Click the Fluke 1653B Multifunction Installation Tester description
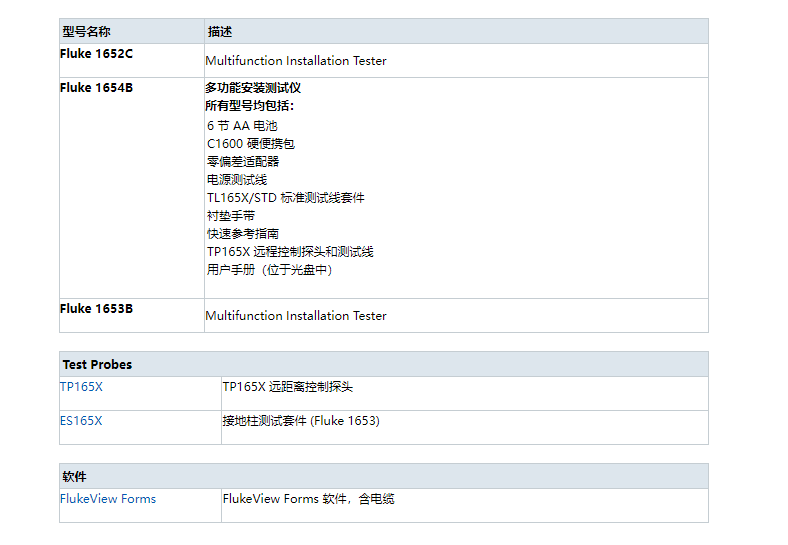788x545 pixels. coord(296,316)
